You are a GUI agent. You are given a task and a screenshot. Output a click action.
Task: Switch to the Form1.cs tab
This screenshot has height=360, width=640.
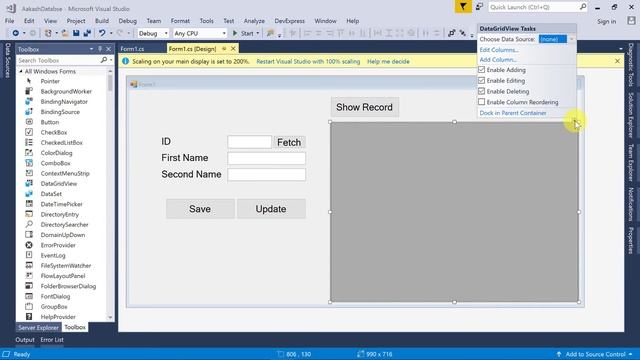pos(132,49)
